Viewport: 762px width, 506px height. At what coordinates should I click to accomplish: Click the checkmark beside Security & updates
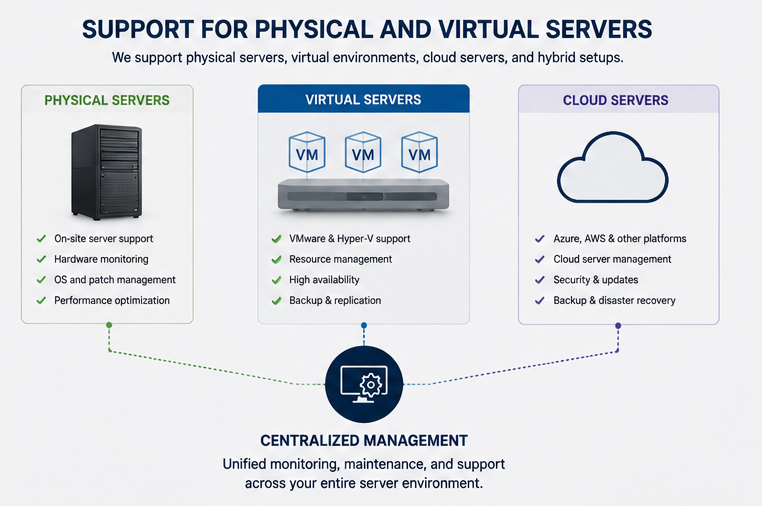pos(540,280)
